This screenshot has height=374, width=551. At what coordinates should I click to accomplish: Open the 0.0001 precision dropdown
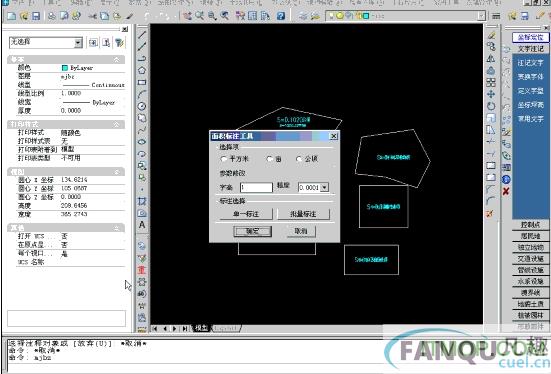(325, 187)
